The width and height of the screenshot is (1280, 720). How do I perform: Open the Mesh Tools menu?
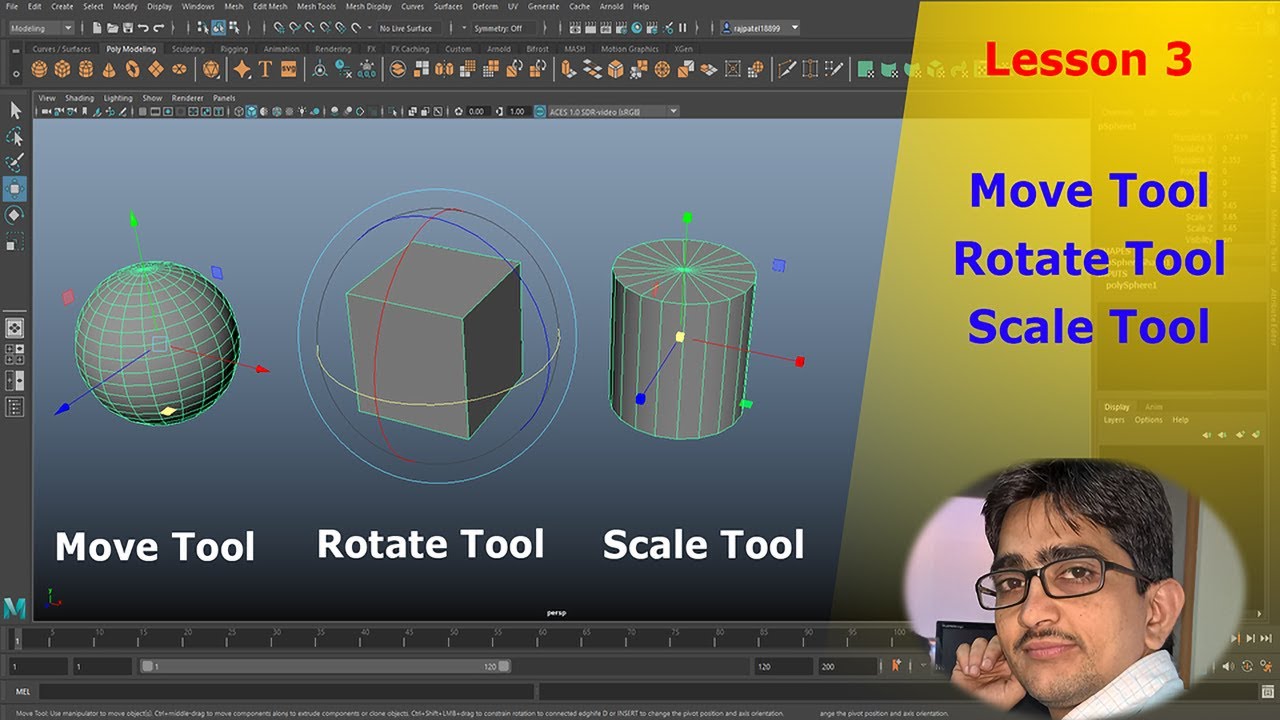coord(316,6)
